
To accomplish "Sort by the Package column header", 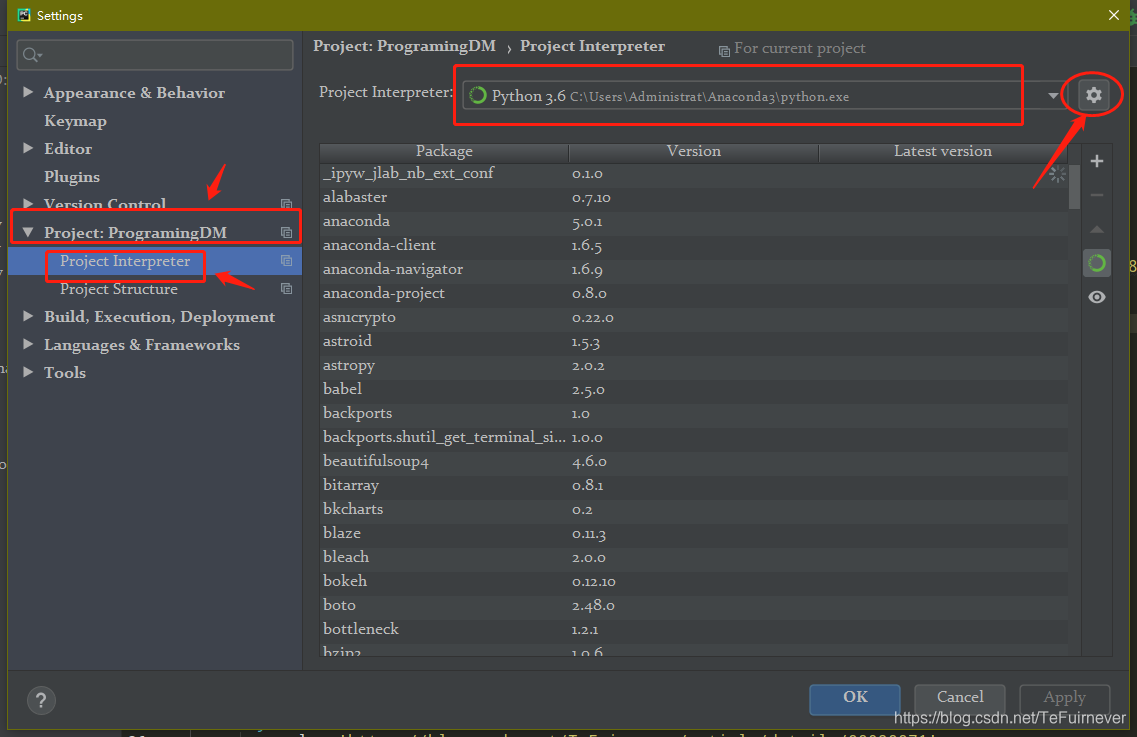I will [444, 152].
